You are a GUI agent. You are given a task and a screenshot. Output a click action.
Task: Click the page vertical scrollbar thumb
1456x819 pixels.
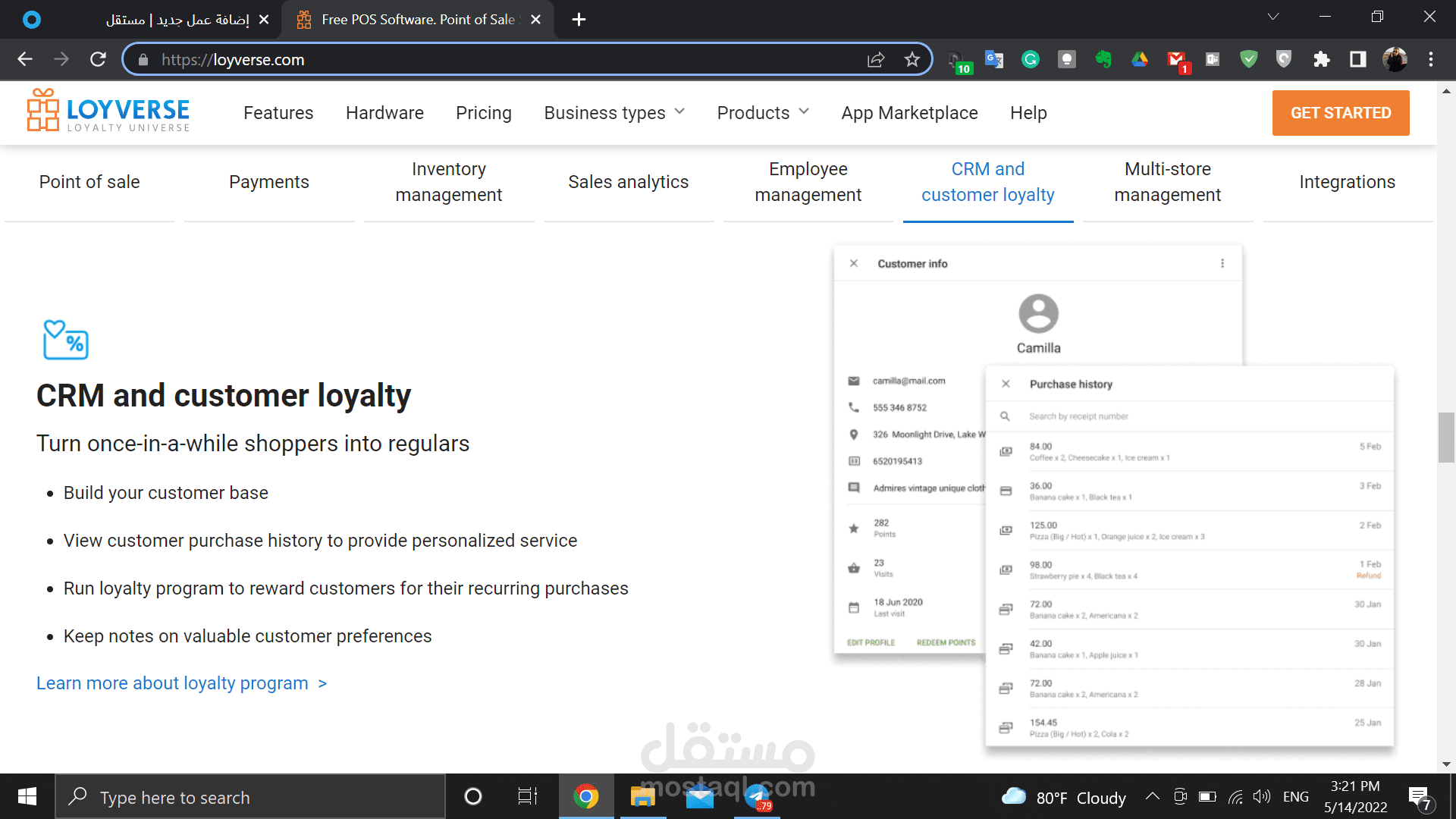(x=1446, y=438)
